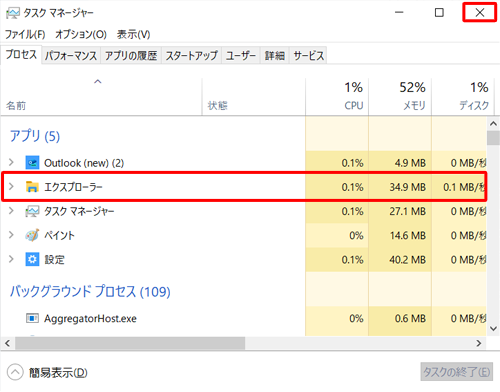Image resolution: width=500 pixels, height=392 pixels.
Task: Close the Task Manager window
Action: click(x=480, y=13)
